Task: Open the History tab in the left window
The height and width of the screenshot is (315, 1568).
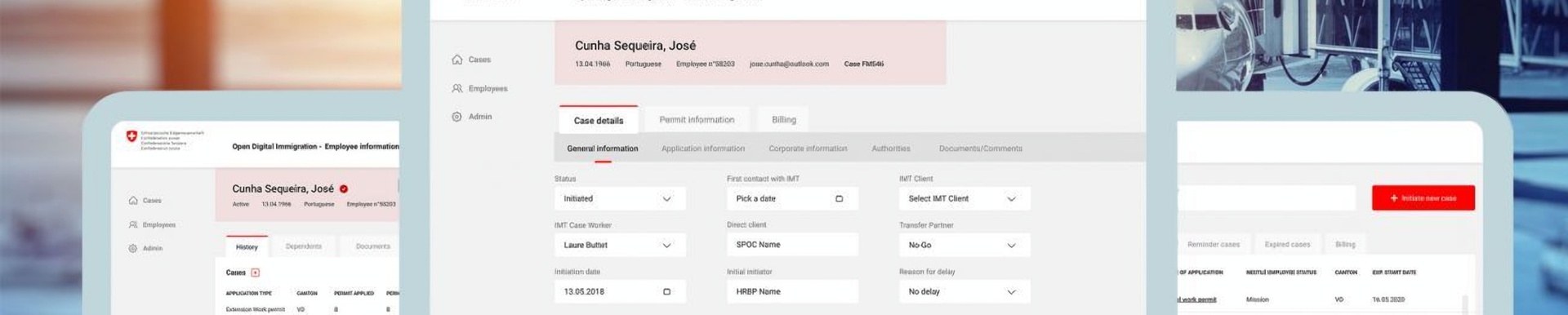Action: (x=247, y=246)
